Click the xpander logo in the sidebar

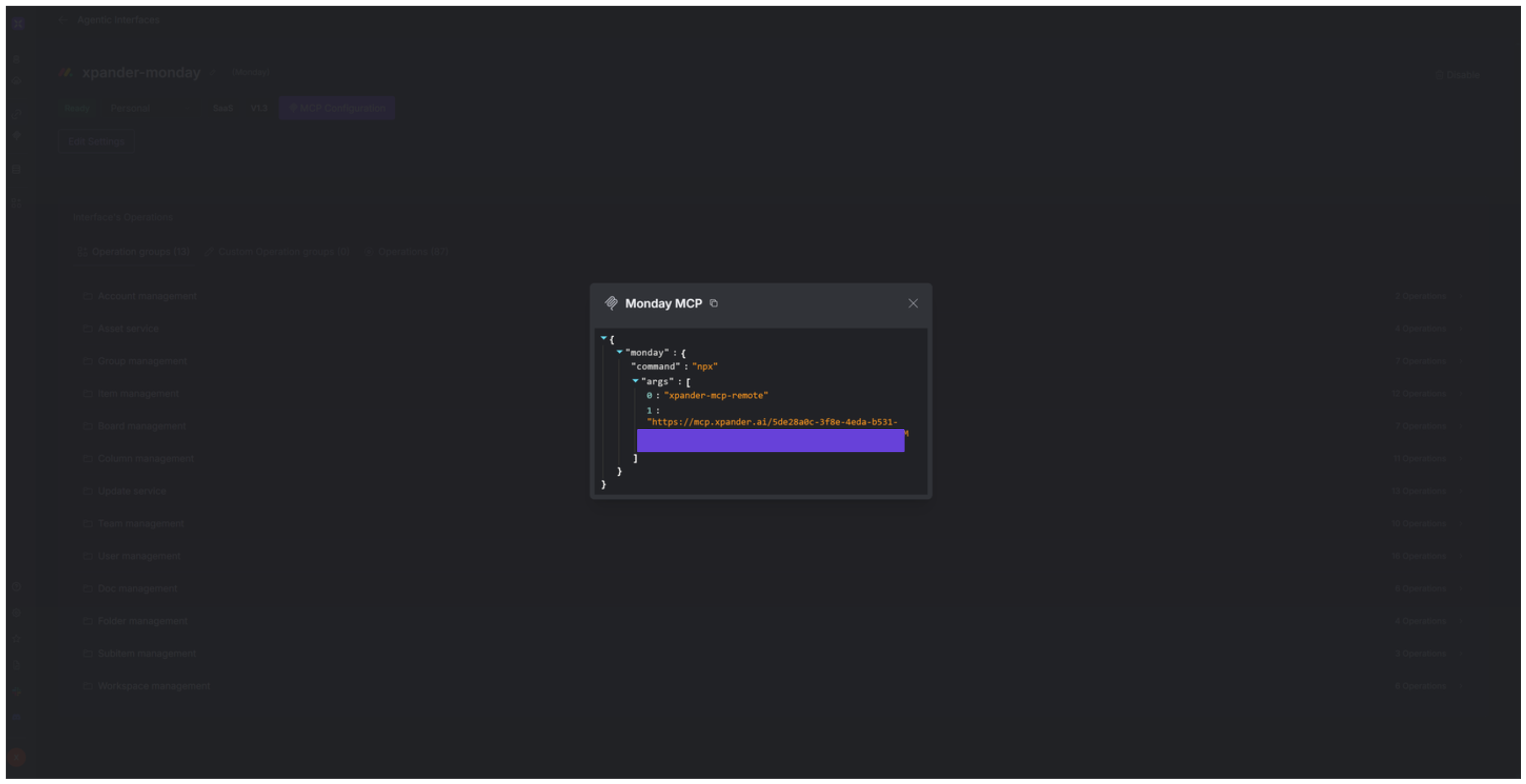18,24
